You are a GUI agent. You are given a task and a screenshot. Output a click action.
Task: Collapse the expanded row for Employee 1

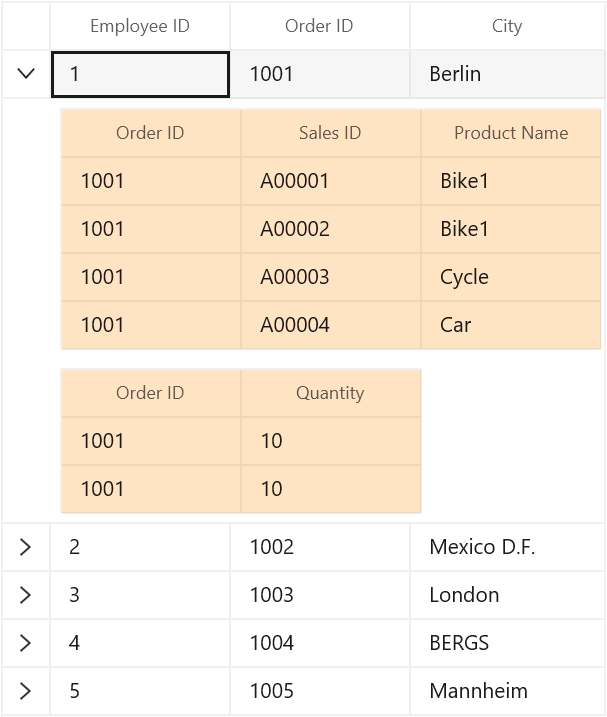pos(26,74)
